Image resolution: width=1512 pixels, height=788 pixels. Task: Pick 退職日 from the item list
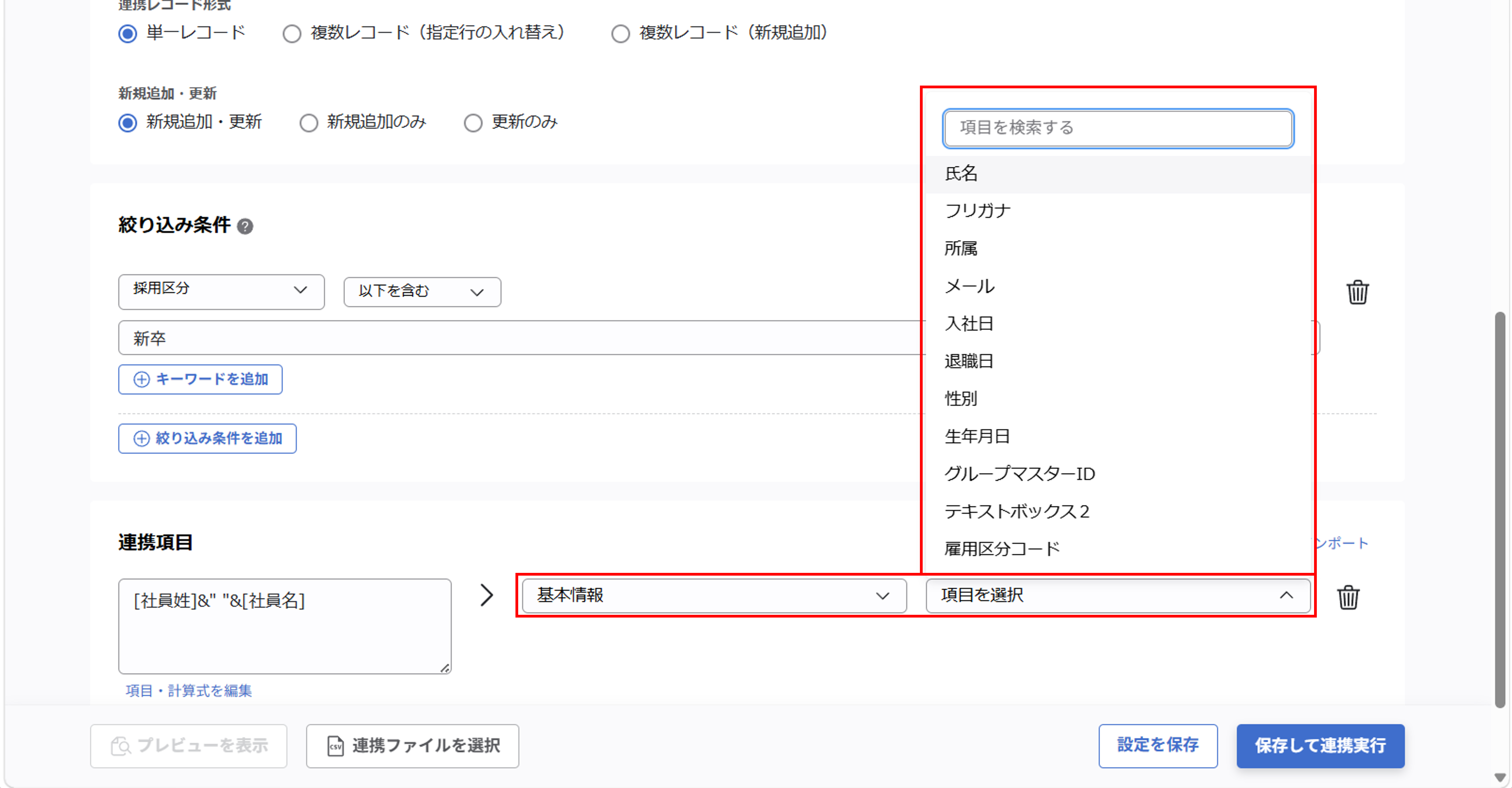click(1118, 361)
